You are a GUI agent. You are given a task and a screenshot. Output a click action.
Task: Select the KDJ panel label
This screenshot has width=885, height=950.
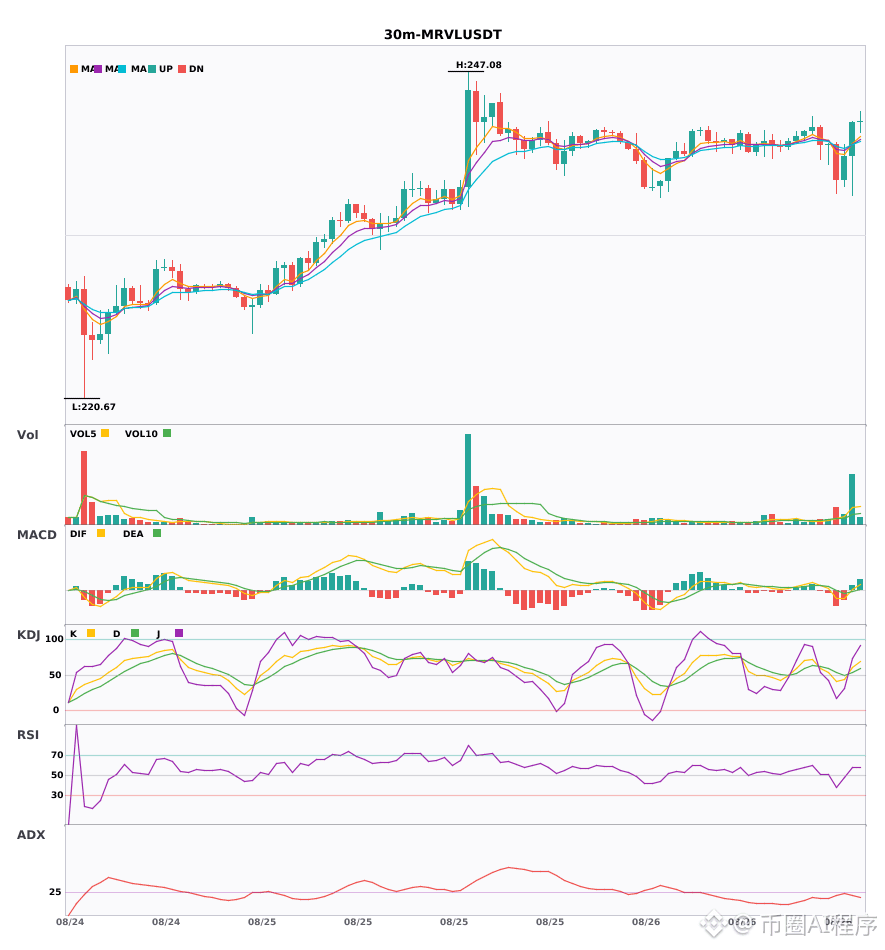click(28, 635)
